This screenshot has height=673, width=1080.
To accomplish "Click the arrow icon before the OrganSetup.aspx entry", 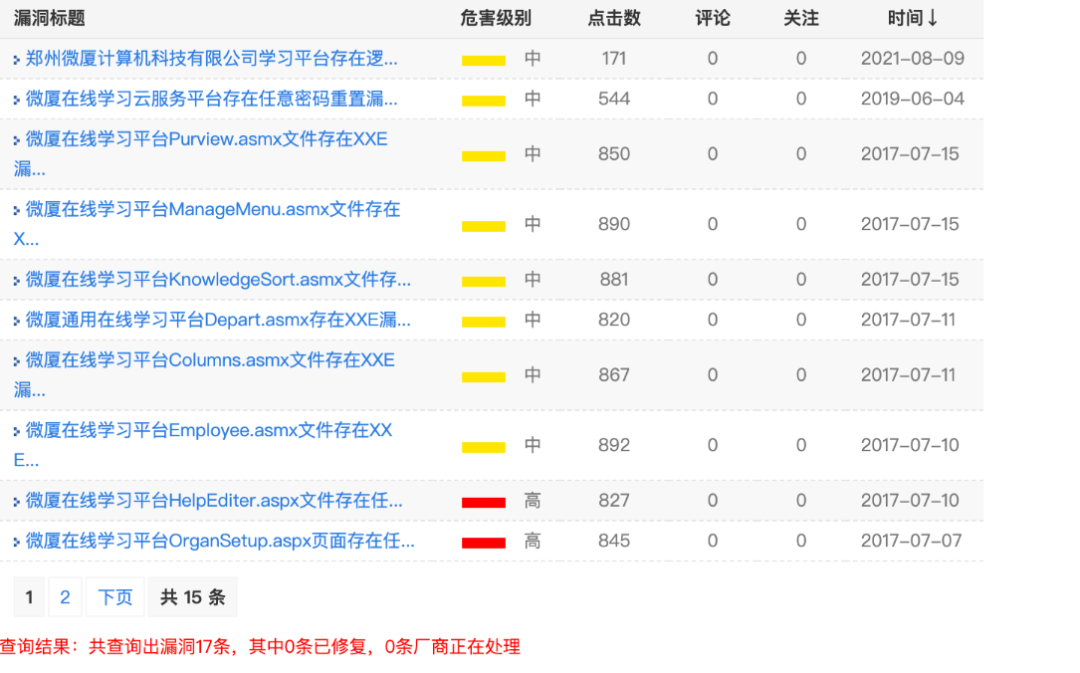I will [15, 540].
